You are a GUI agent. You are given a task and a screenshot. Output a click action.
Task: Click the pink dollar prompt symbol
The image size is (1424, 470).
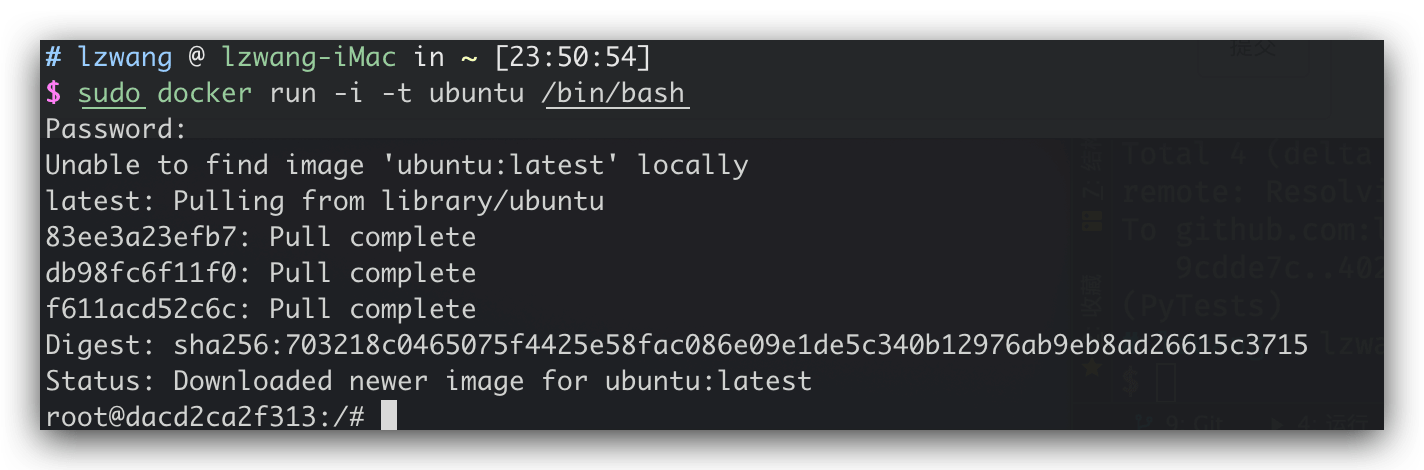[54, 94]
